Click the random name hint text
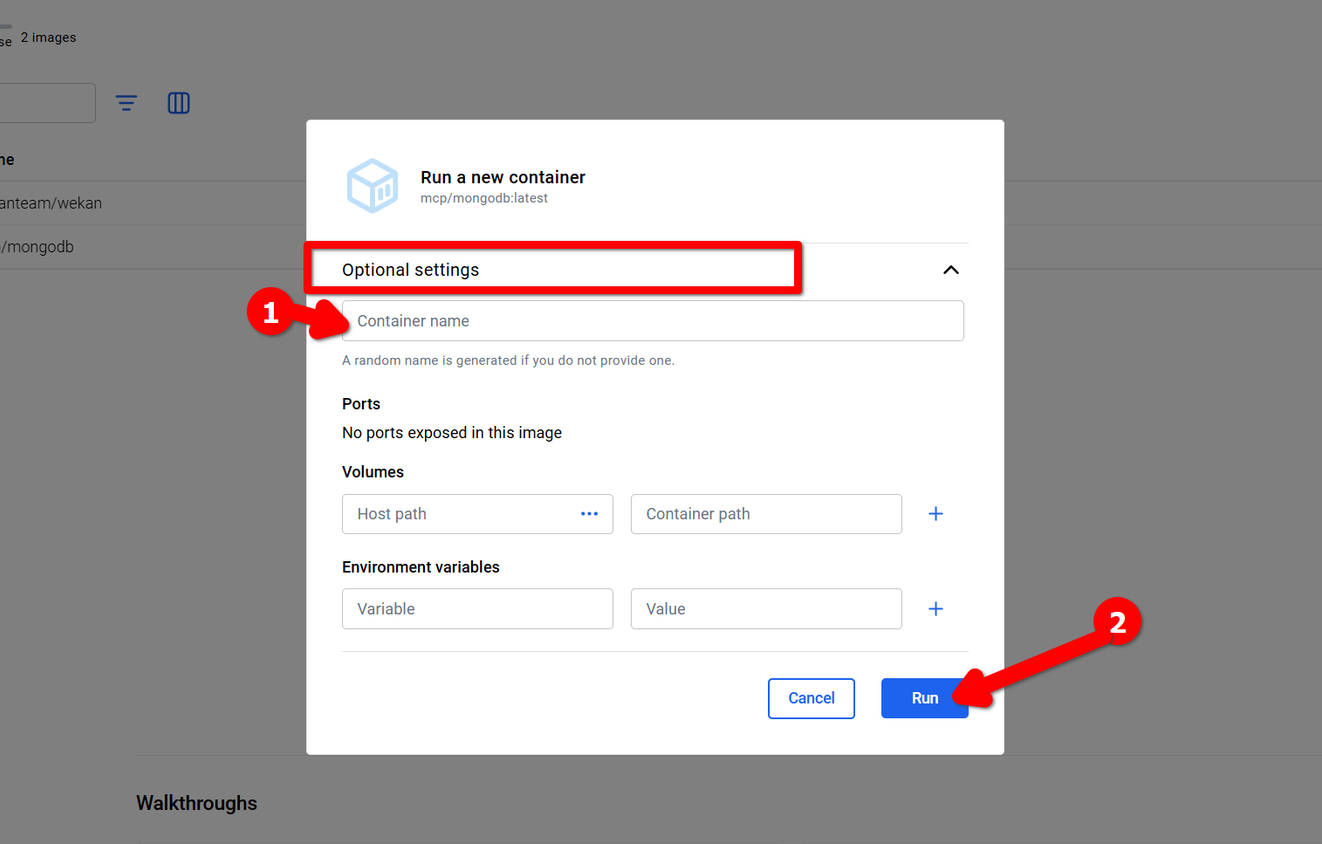The height and width of the screenshot is (844, 1322). point(508,360)
